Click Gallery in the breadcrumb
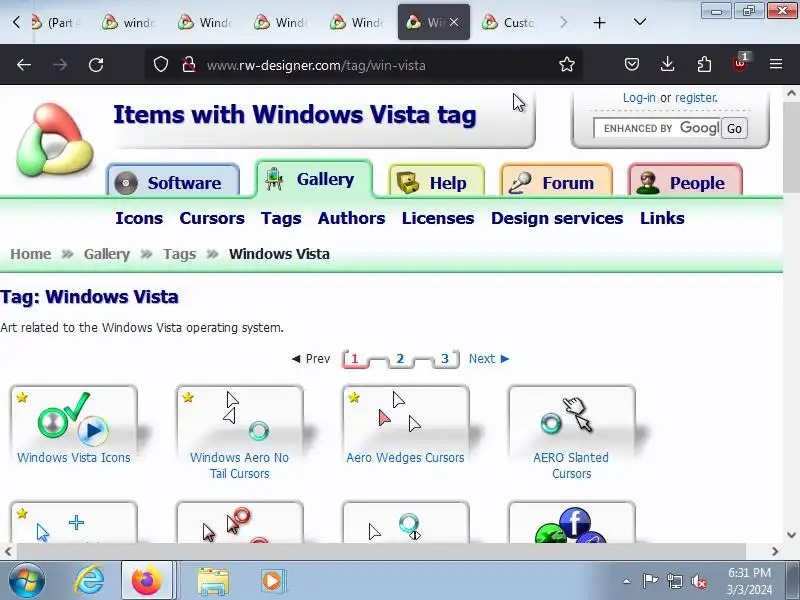Image resolution: width=800 pixels, height=600 pixels. pos(107,254)
